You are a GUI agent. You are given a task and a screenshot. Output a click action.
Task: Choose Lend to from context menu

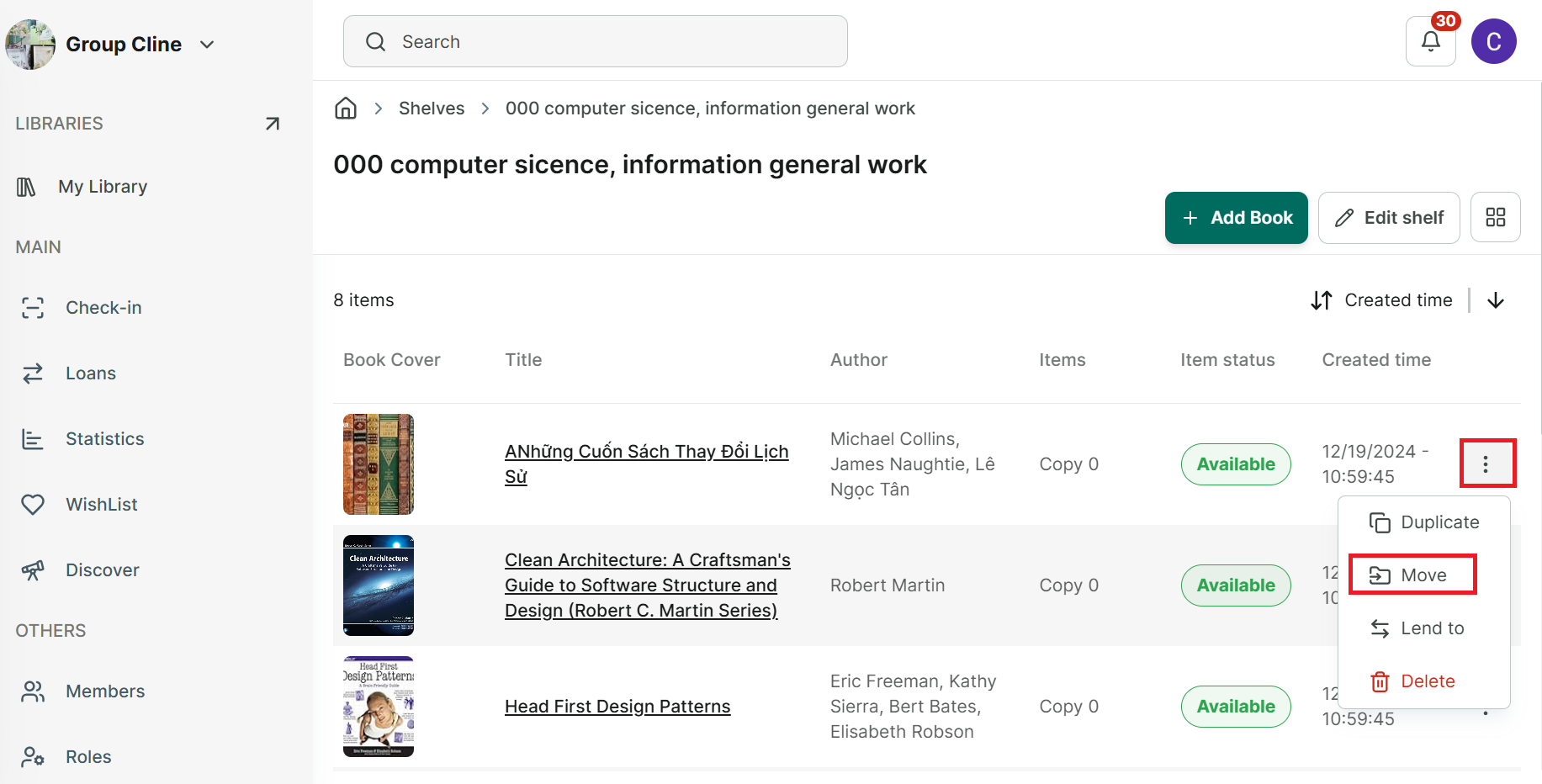[x=1417, y=628]
